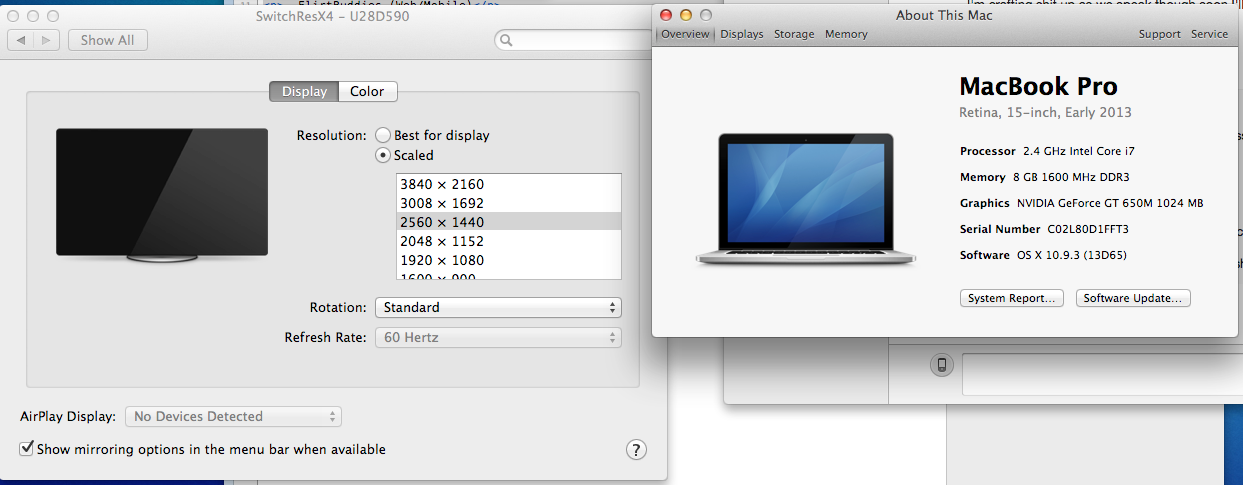Close the About This Mac window

click(666, 15)
